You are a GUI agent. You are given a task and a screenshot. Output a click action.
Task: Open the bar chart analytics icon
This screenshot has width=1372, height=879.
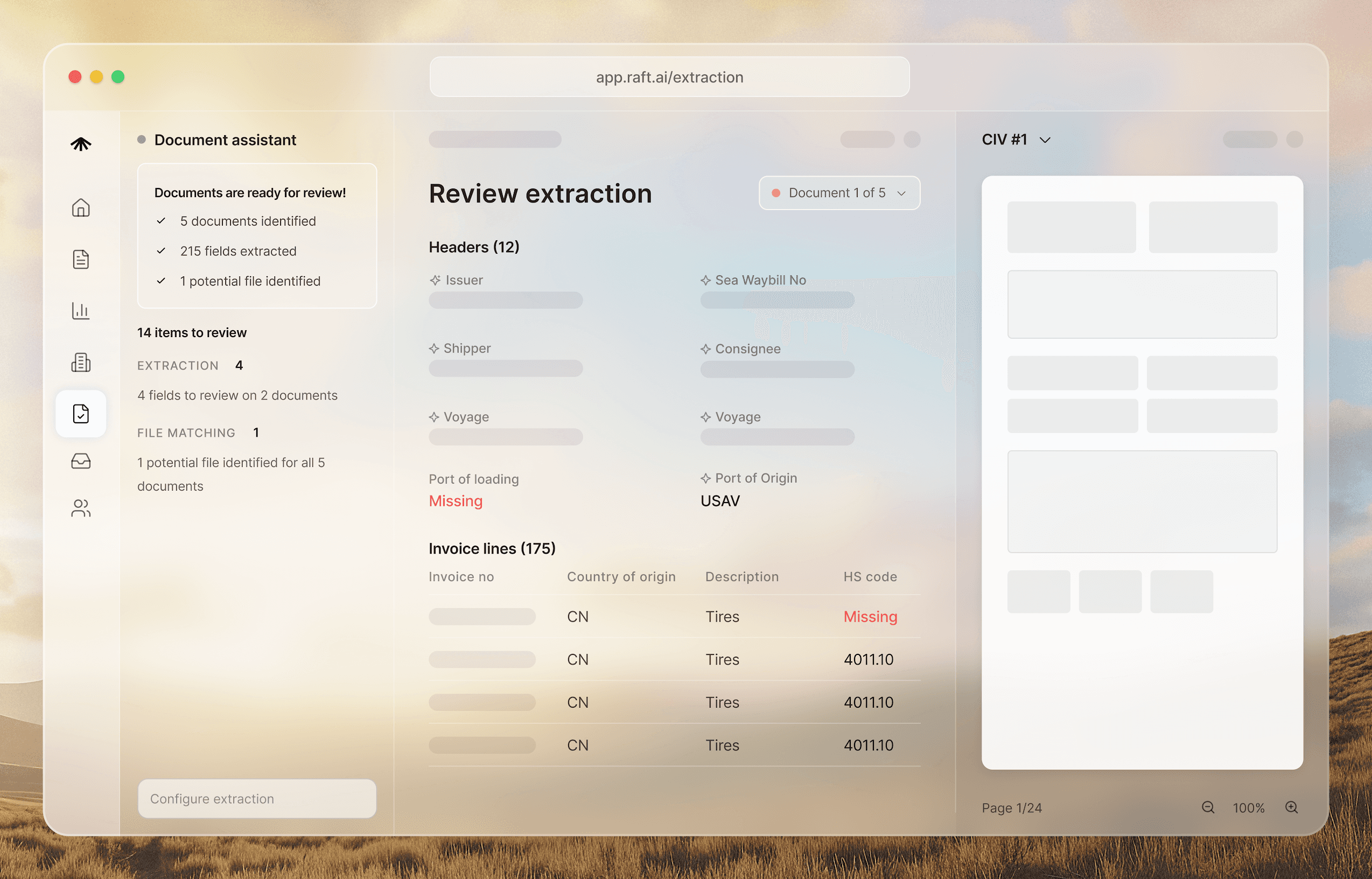[80, 310]
